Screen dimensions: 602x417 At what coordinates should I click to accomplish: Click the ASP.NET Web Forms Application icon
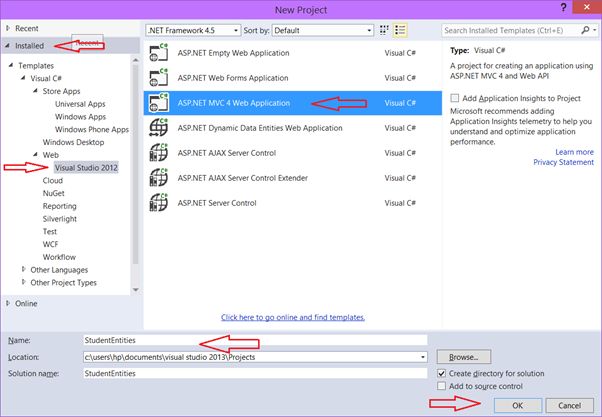159,78
